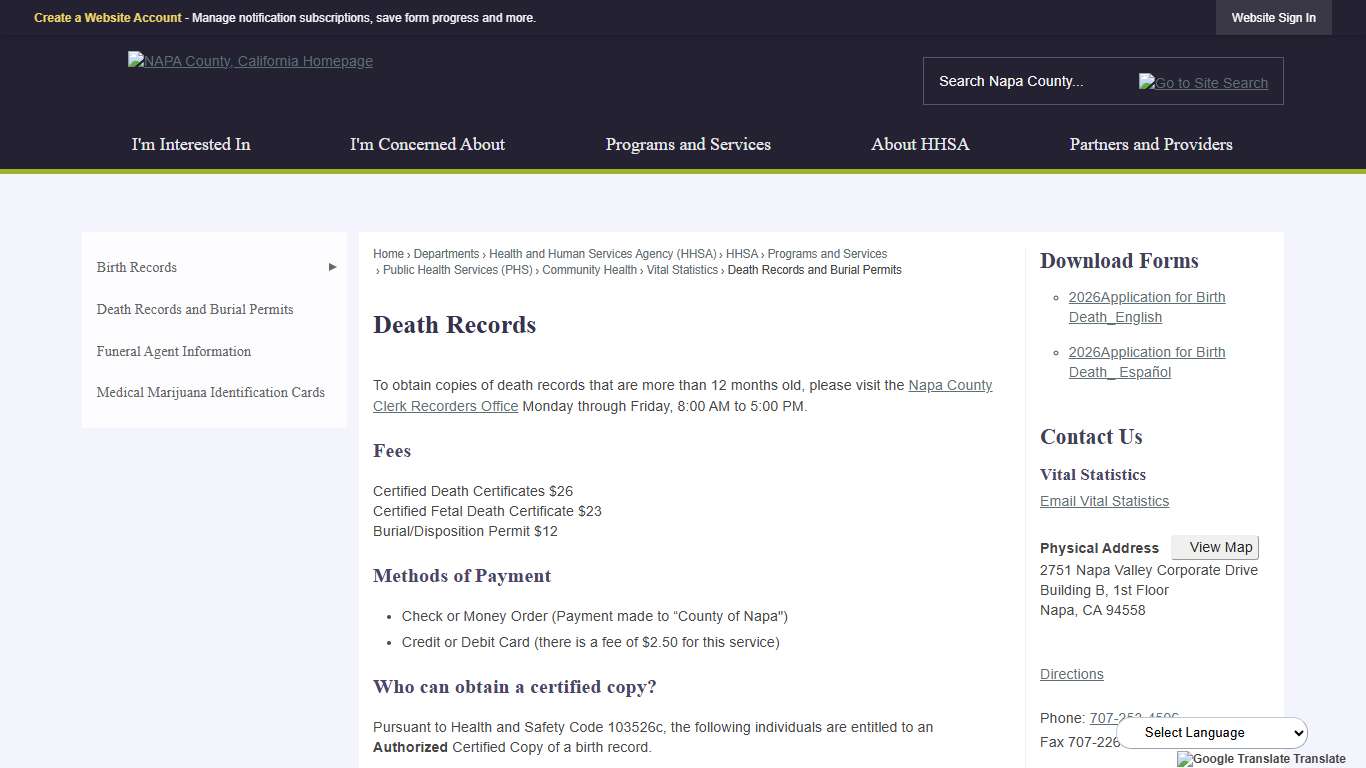The width and height of the screenshot is (1366, 768).
Task: Click the Go to Site Search icon
Action: click(1203, 82)
